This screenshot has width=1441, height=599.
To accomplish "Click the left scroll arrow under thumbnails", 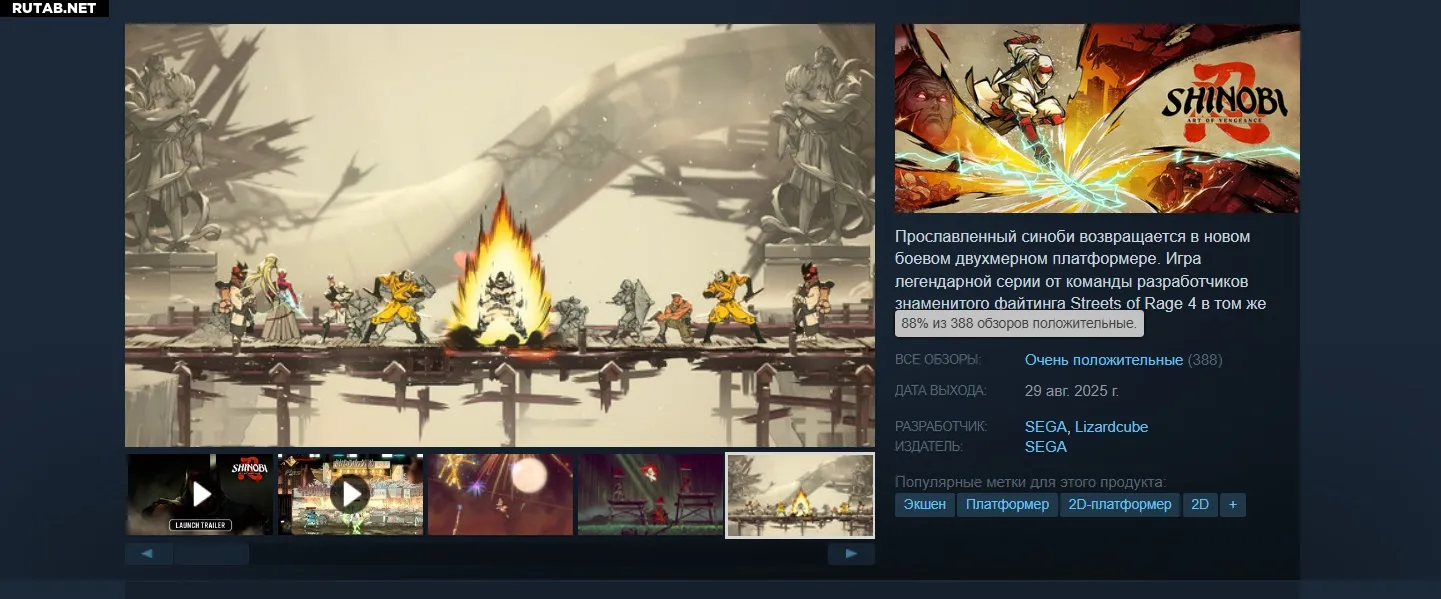I will tap(148, 553).
